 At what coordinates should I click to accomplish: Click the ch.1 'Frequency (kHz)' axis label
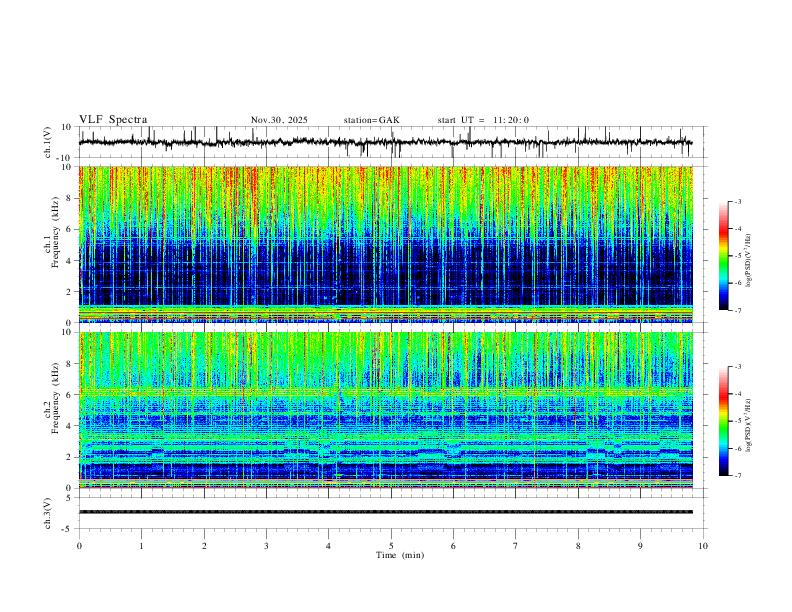(56, 233)
